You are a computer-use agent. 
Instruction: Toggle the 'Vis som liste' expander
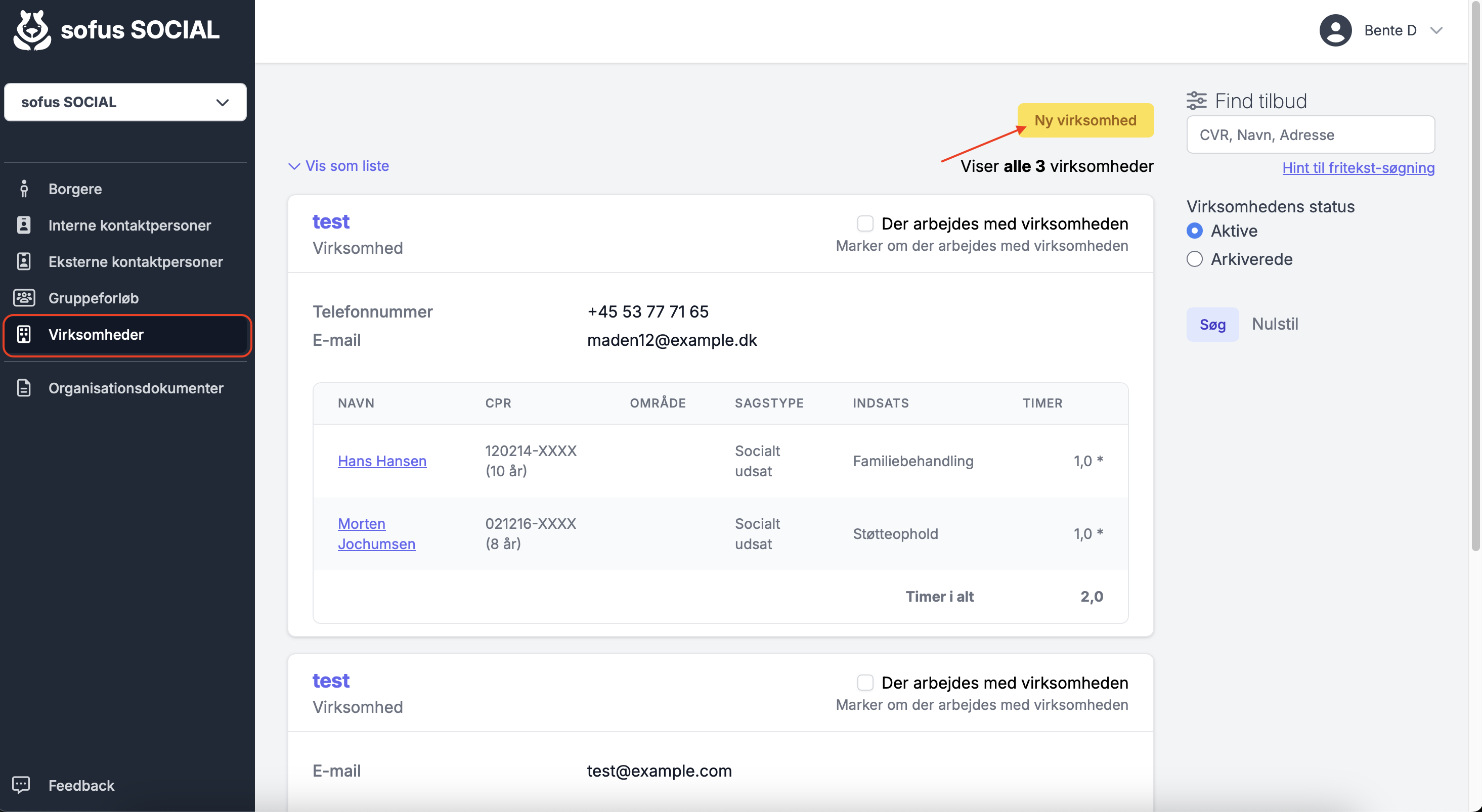click(338, 166)
